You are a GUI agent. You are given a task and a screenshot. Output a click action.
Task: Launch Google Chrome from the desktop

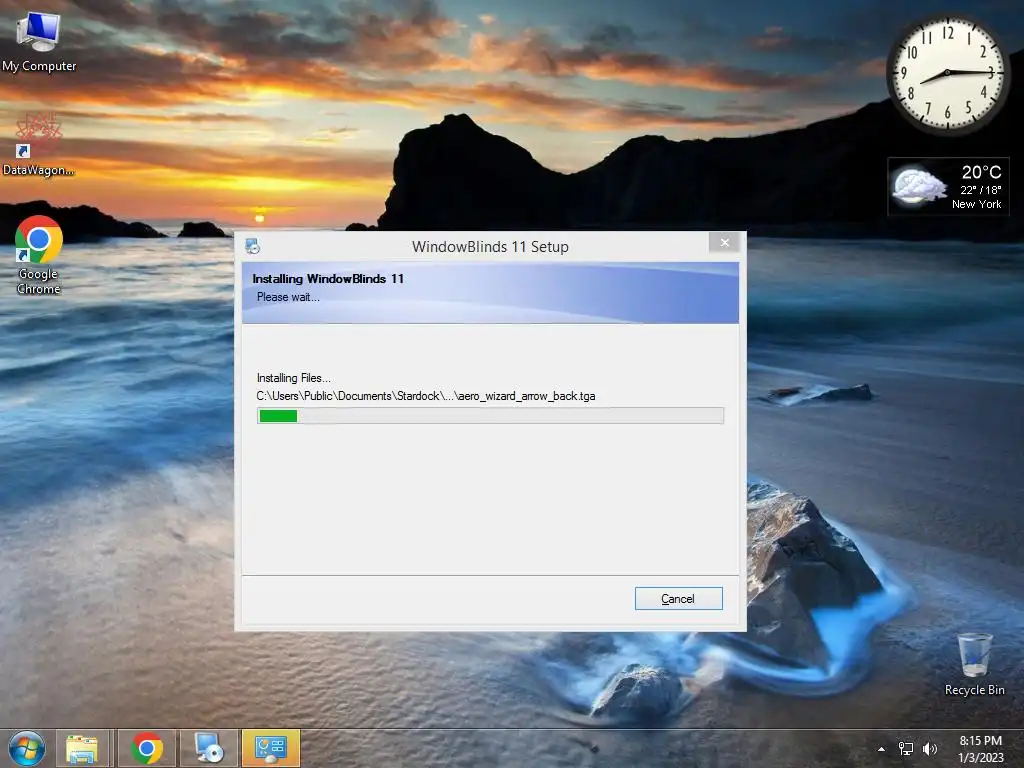(x=39, y=255)
